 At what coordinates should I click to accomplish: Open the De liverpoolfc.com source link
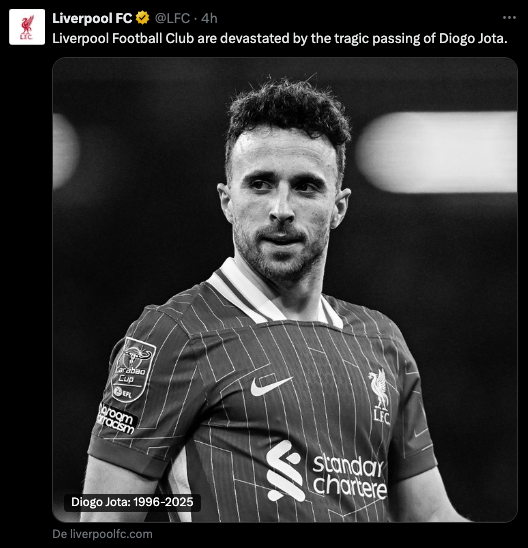point(102,534)
